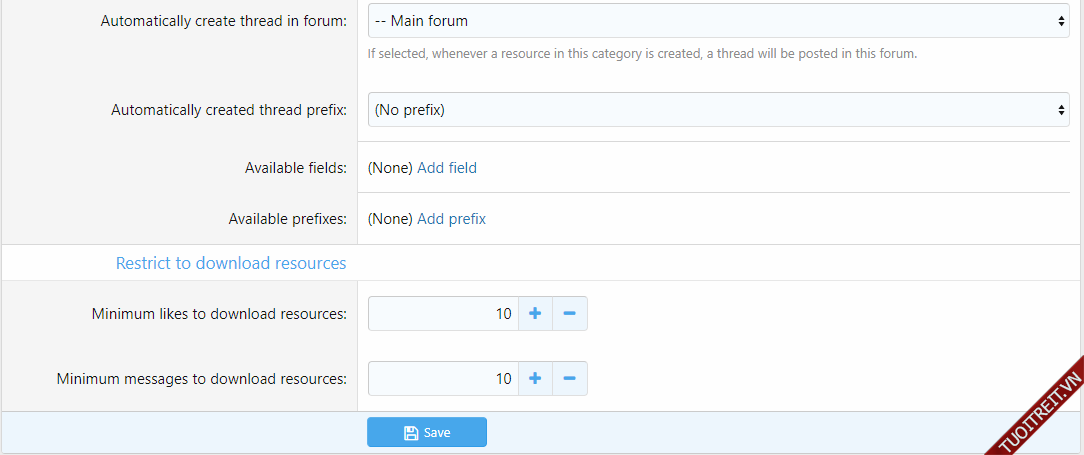Click the 'Minimum messages to download resources' label

point(202,379)
